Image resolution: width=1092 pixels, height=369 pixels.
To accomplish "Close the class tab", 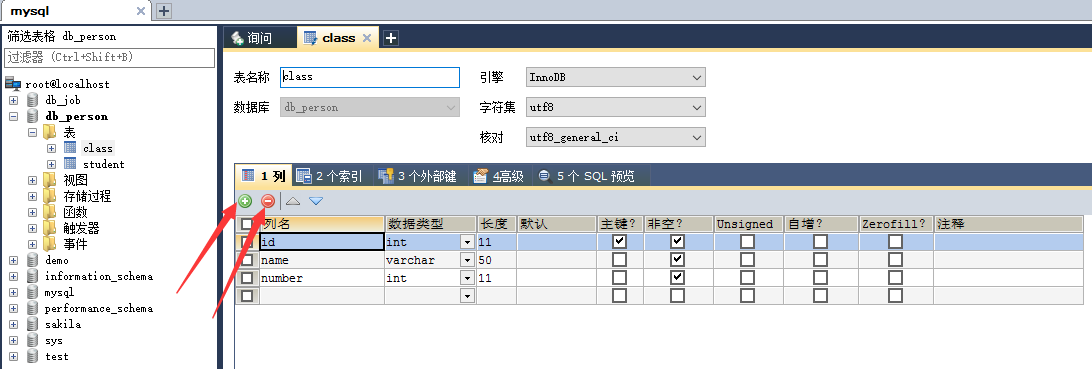I will pyautogui.click(x=367, y=38).
